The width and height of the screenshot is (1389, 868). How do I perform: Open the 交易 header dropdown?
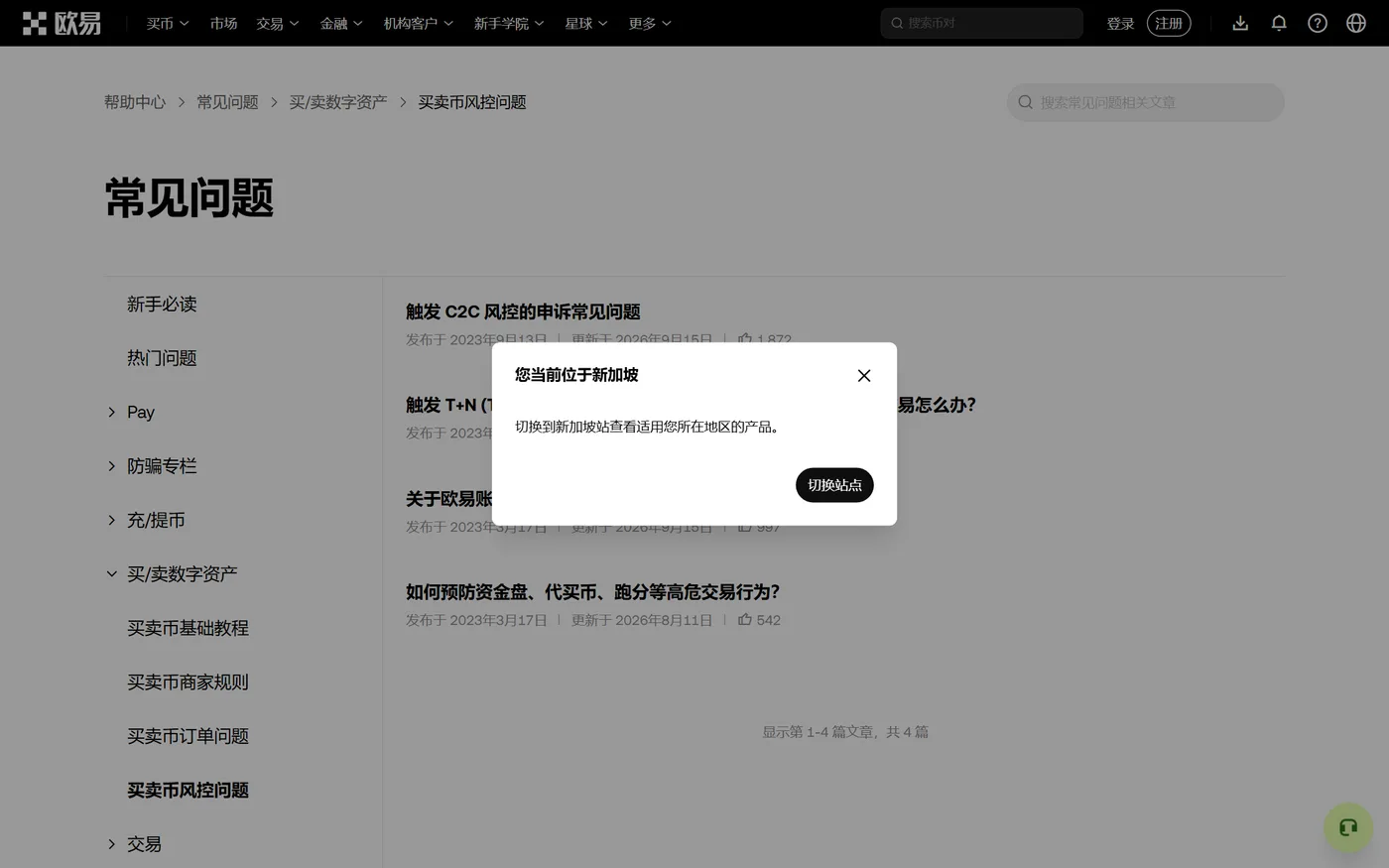278,23
